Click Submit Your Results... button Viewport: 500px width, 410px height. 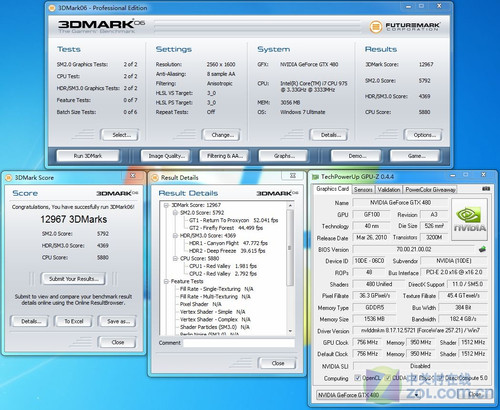(74, 279)
